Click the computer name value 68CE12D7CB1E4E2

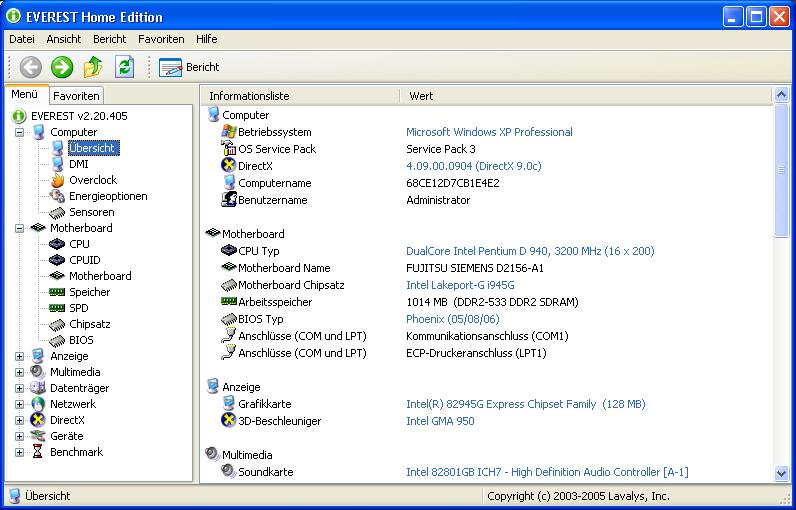tap(453, 183)
